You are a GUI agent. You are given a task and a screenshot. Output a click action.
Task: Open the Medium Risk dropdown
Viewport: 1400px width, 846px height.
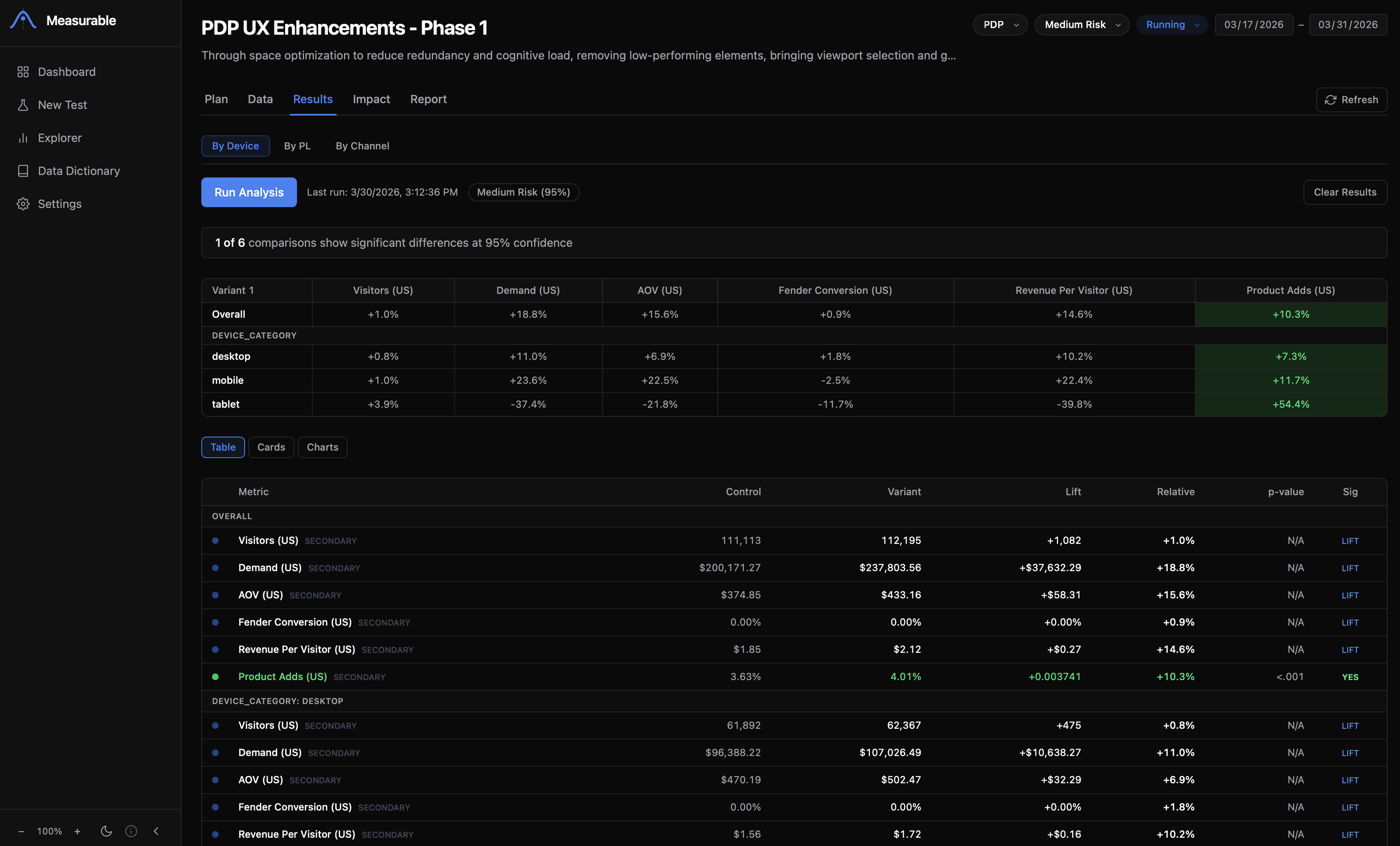coord(1081,24)
